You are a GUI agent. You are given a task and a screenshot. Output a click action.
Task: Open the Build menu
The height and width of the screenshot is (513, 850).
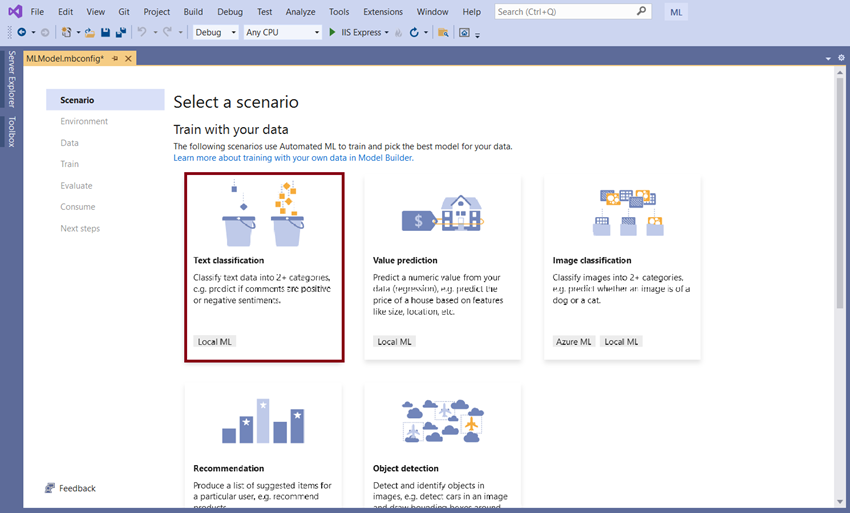[x=193, y=11]
